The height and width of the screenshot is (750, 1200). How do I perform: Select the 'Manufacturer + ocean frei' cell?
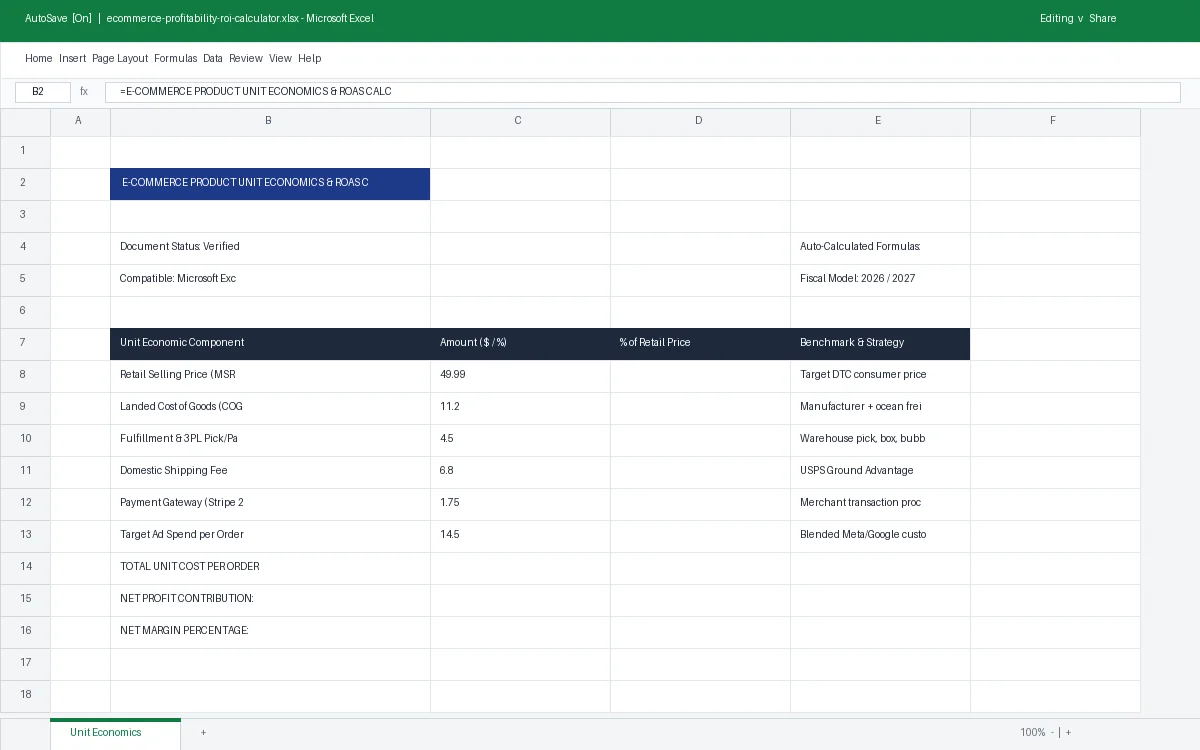880,407
